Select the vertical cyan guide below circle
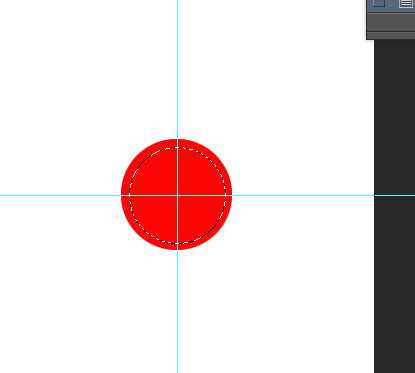 [177, 311]
